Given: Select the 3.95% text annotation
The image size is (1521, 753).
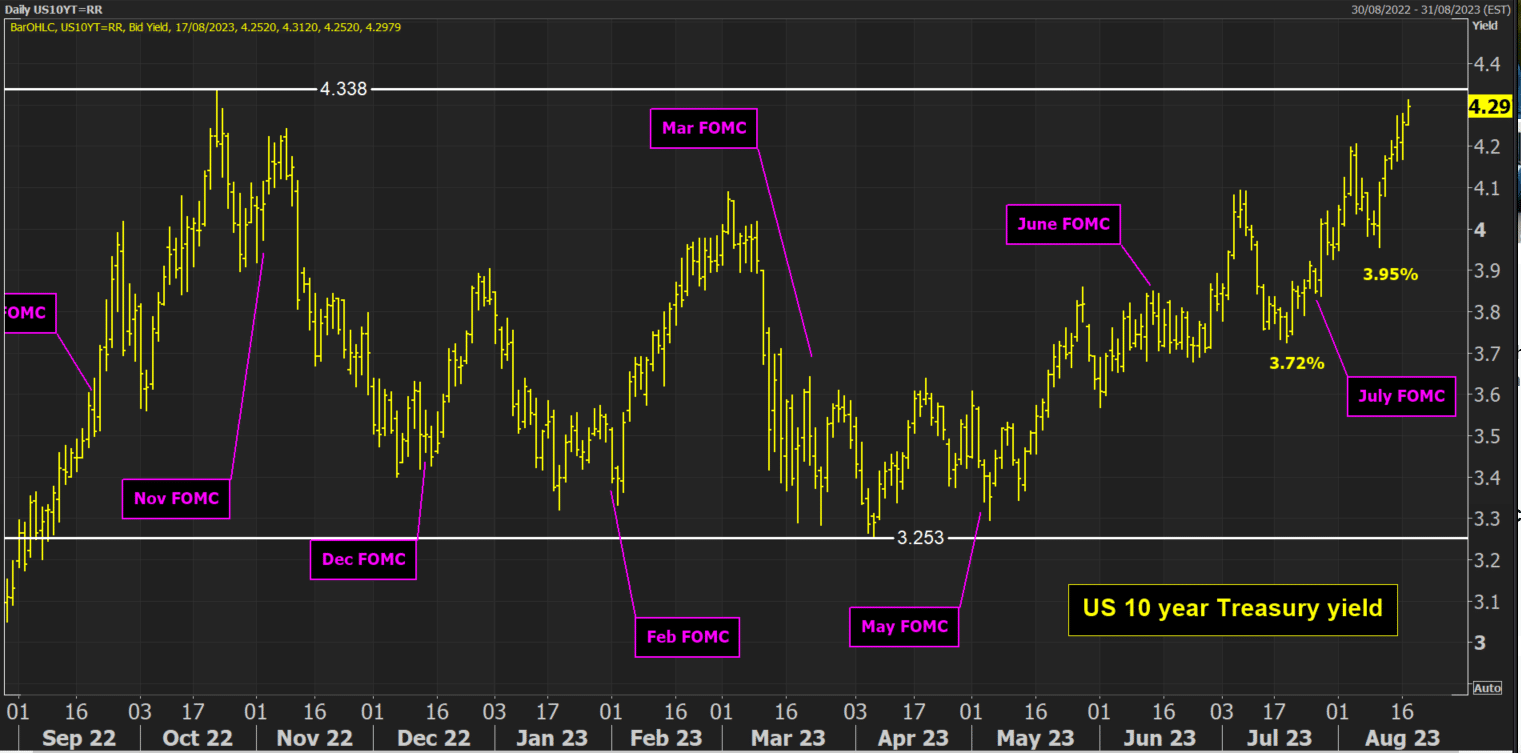Looking at the screenshot, I should tap(1390, 274).
